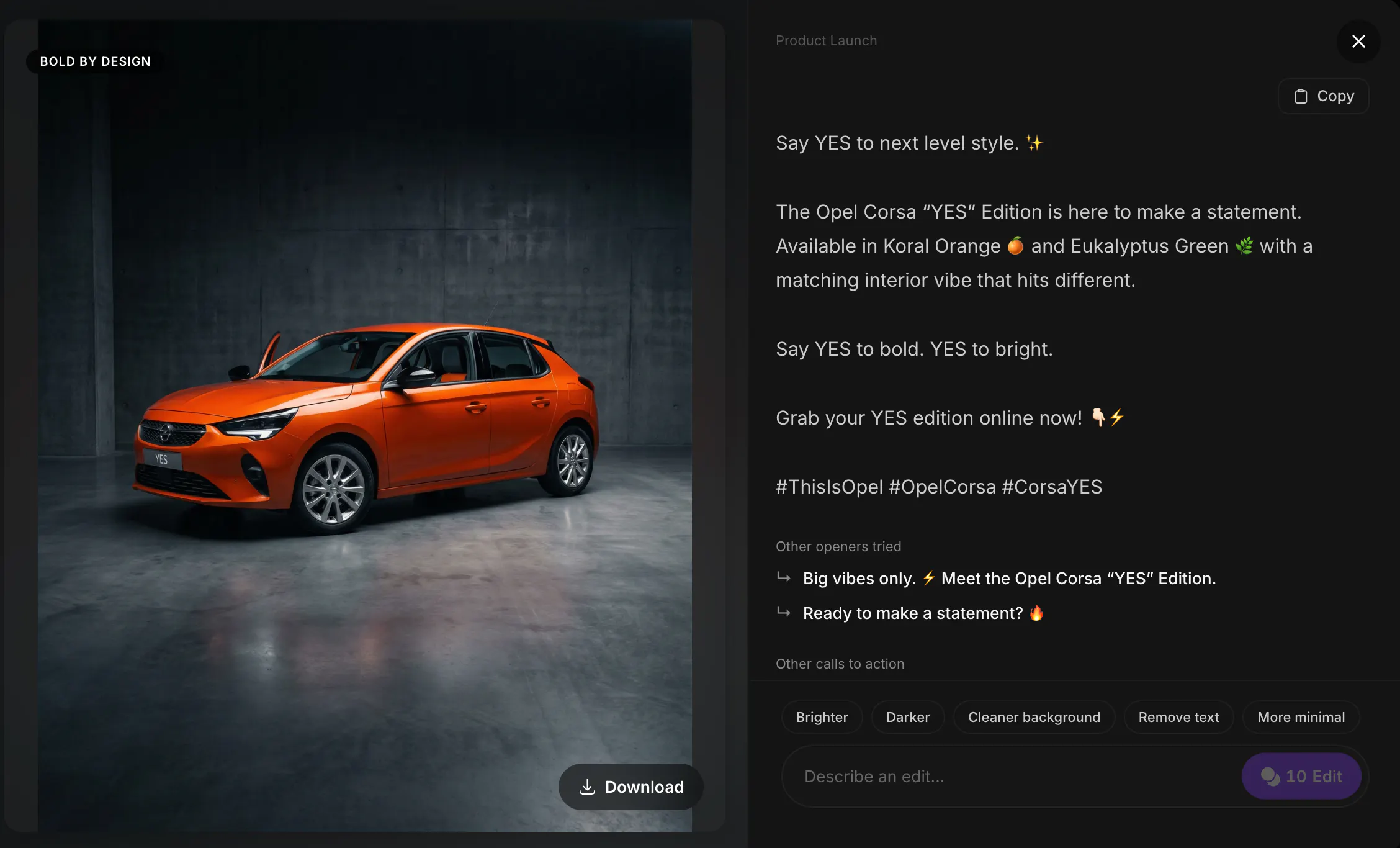This screenshot has height=848, width=1400.
Task: Click the 'Say YES to bold. YES to bright.' line
Action: (x=914, y=349)
